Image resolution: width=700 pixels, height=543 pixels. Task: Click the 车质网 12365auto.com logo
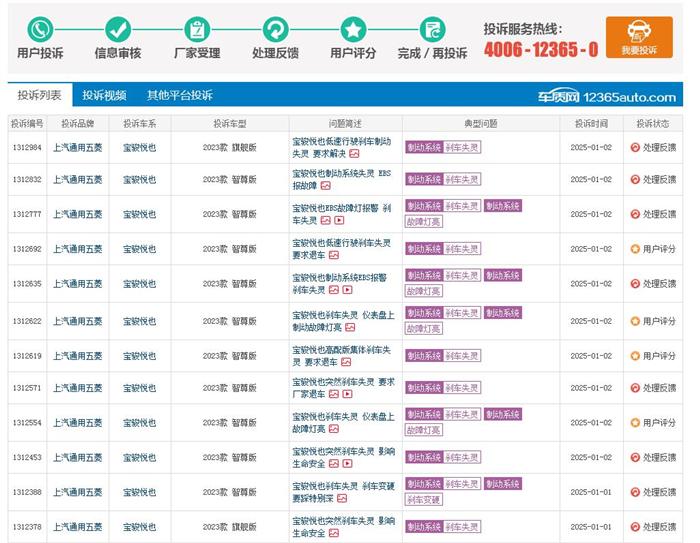pos(606,96)
